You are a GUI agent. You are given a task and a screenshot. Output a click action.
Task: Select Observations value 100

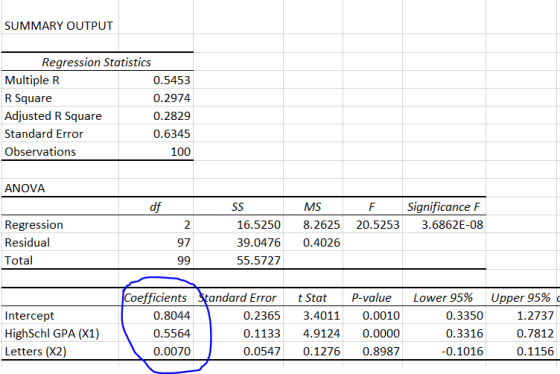pos(180,152)
